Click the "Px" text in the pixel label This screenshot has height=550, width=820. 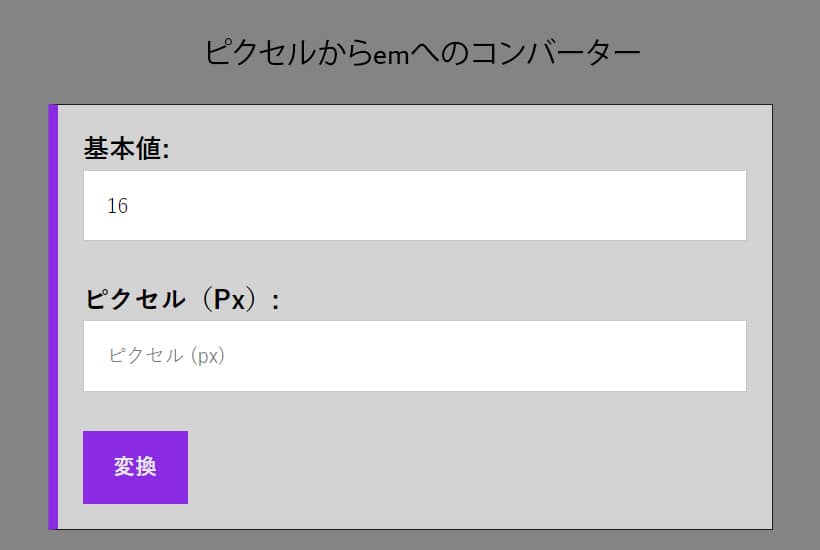click(230, 299)
